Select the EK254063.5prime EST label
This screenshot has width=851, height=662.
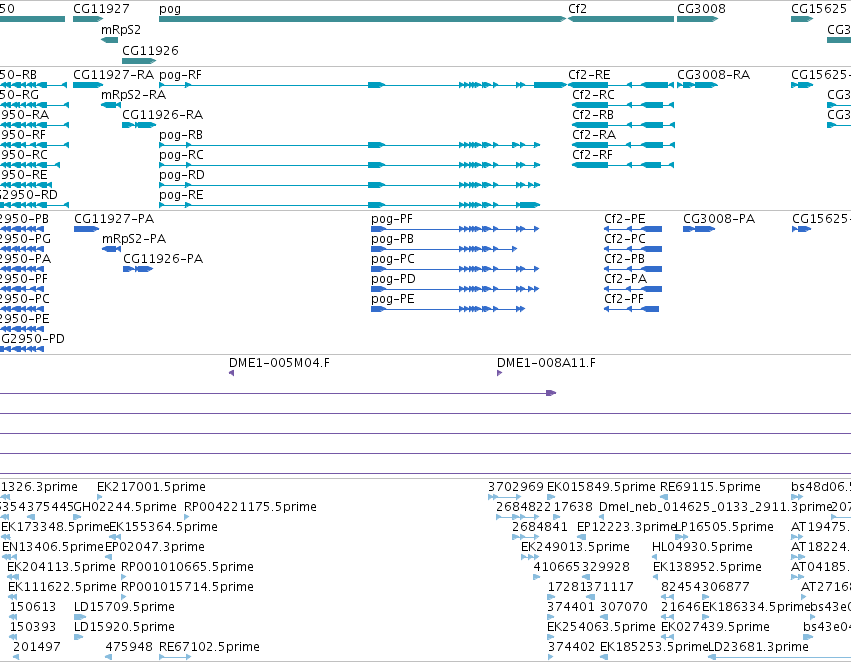(x=601, y=627)
